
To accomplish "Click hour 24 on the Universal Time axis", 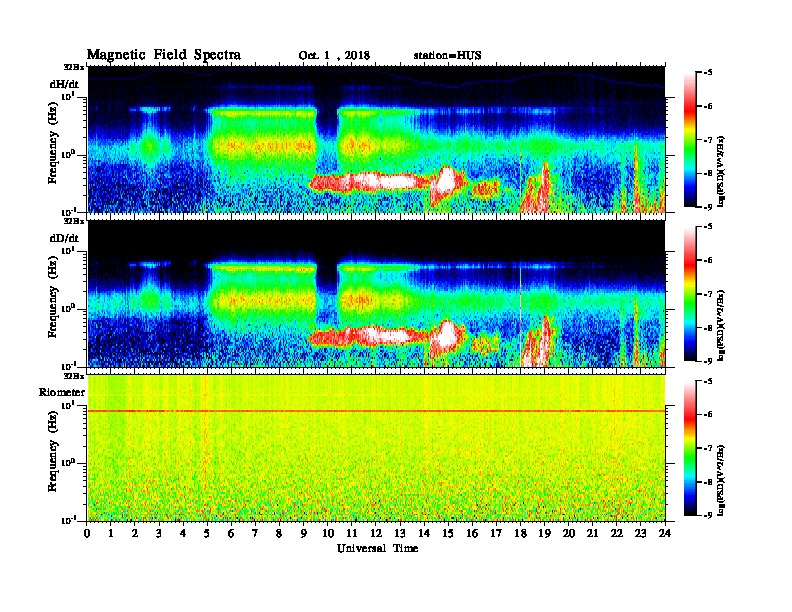I will tap(665, 533).
